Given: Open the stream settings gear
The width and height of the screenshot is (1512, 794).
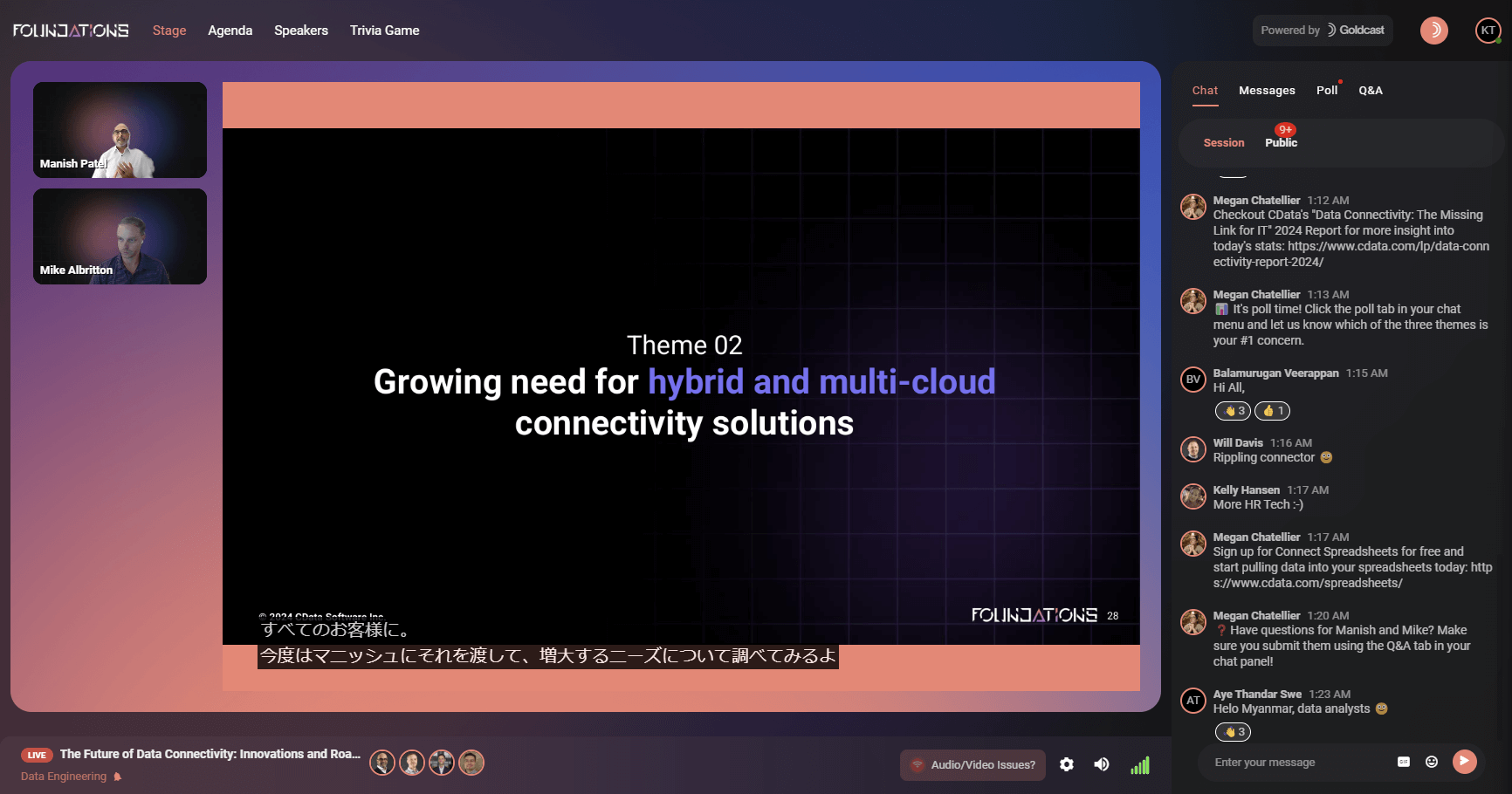Looking at the screenshot, I should pyautogui.click(x=1067, y=765).
